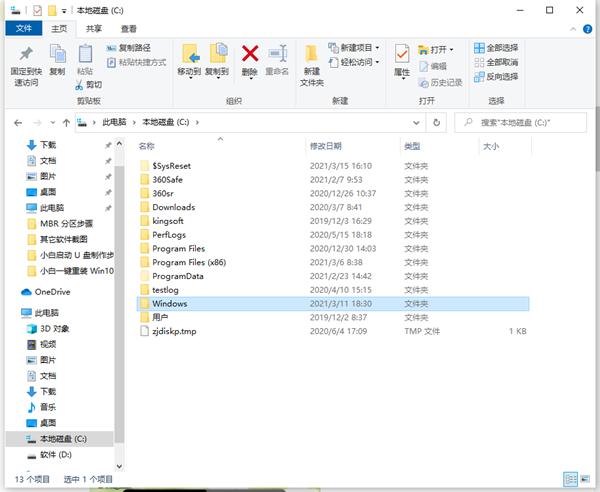Switch to the Home (主页) tab
The height and width of the screenshot is (492, 600).
(59, 29)
